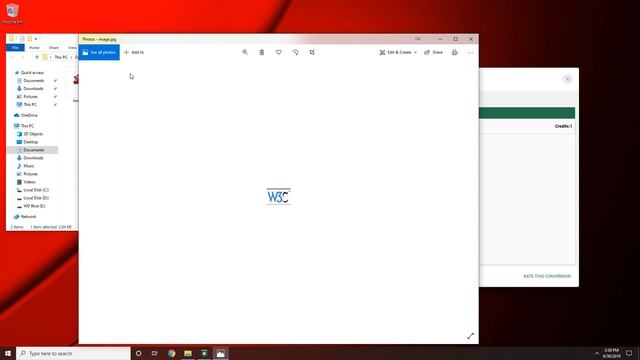Open Downloads under Quick access
This screenshot has width=640, height=360.
coord(33,89)
